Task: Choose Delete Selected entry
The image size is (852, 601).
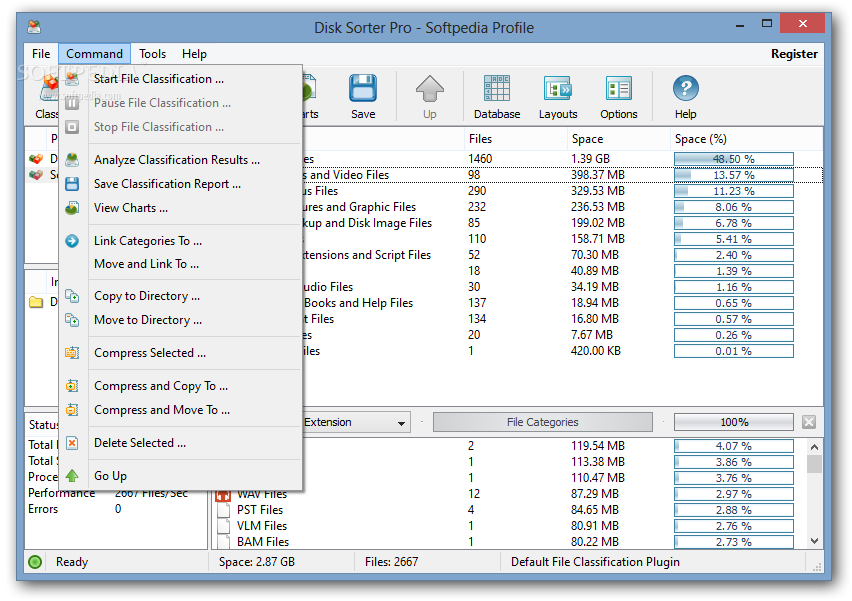Action: pyautogui.click(x=180, y=443)
